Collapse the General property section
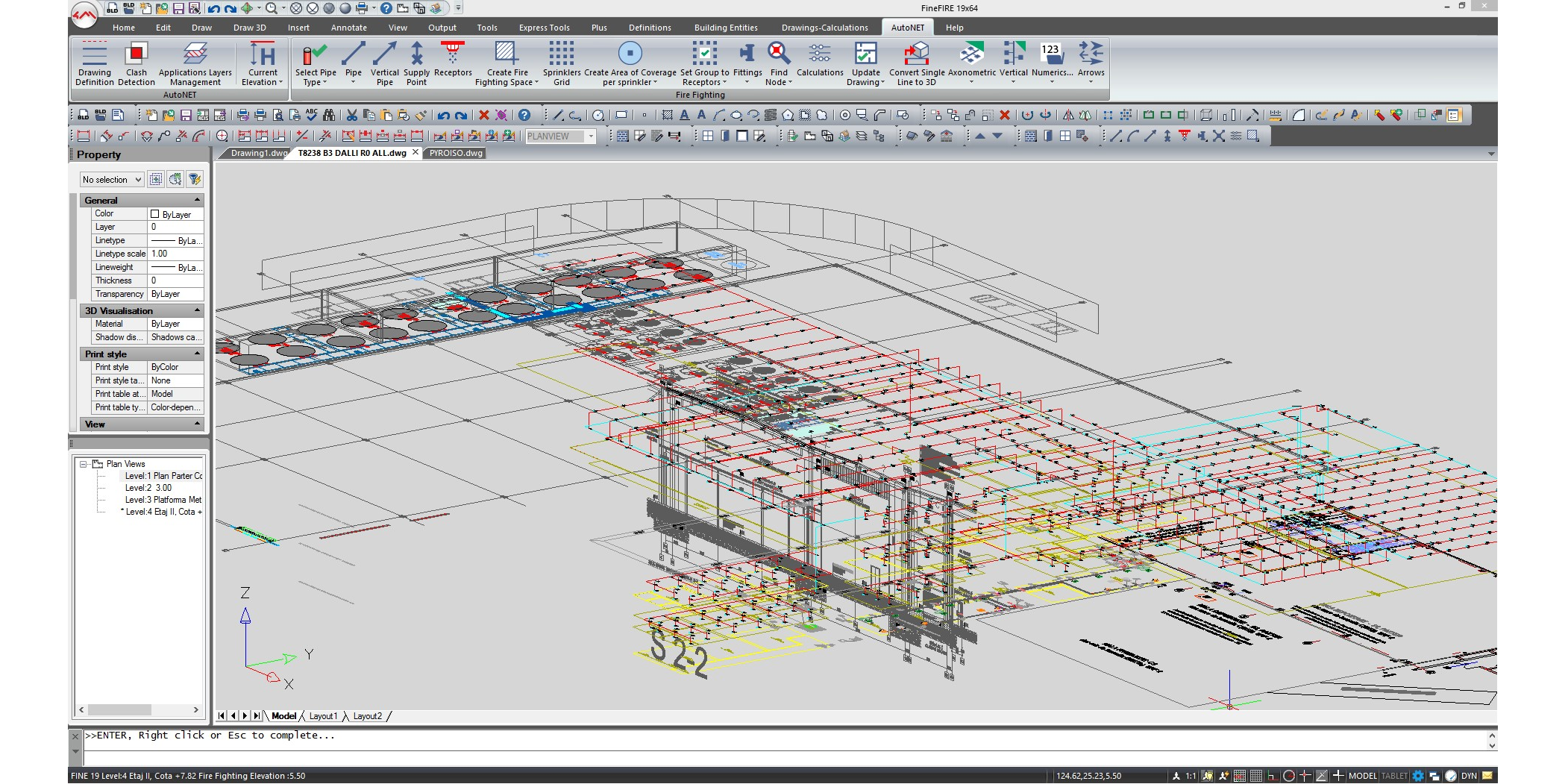Image resolution: width=1568 pixels, height=784 pixels. pyautogui.click(x=197, y=200)
